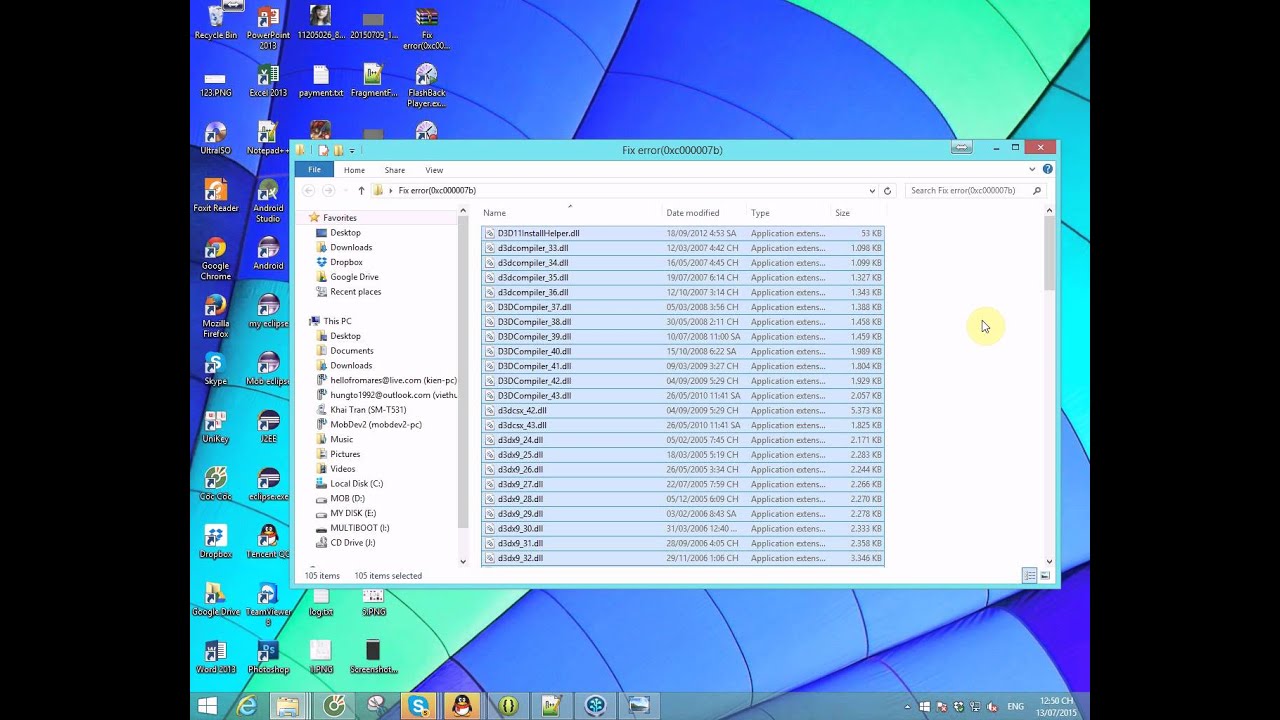This screenshot has height=720, width=1280.
Task: Click the Help question mark icon
Action: (x=1047, y=170)
